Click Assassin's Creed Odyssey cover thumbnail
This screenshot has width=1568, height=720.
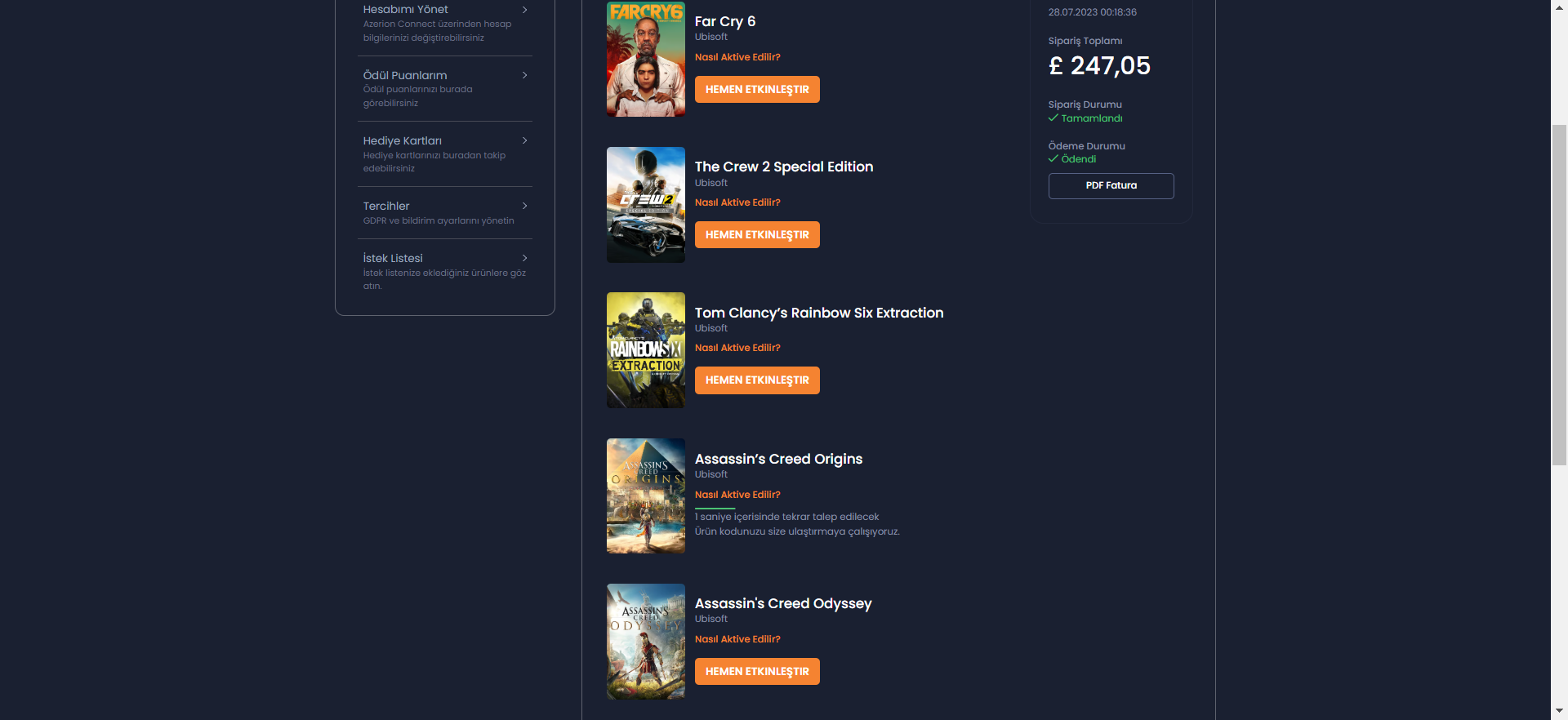[x=646, y=642]
